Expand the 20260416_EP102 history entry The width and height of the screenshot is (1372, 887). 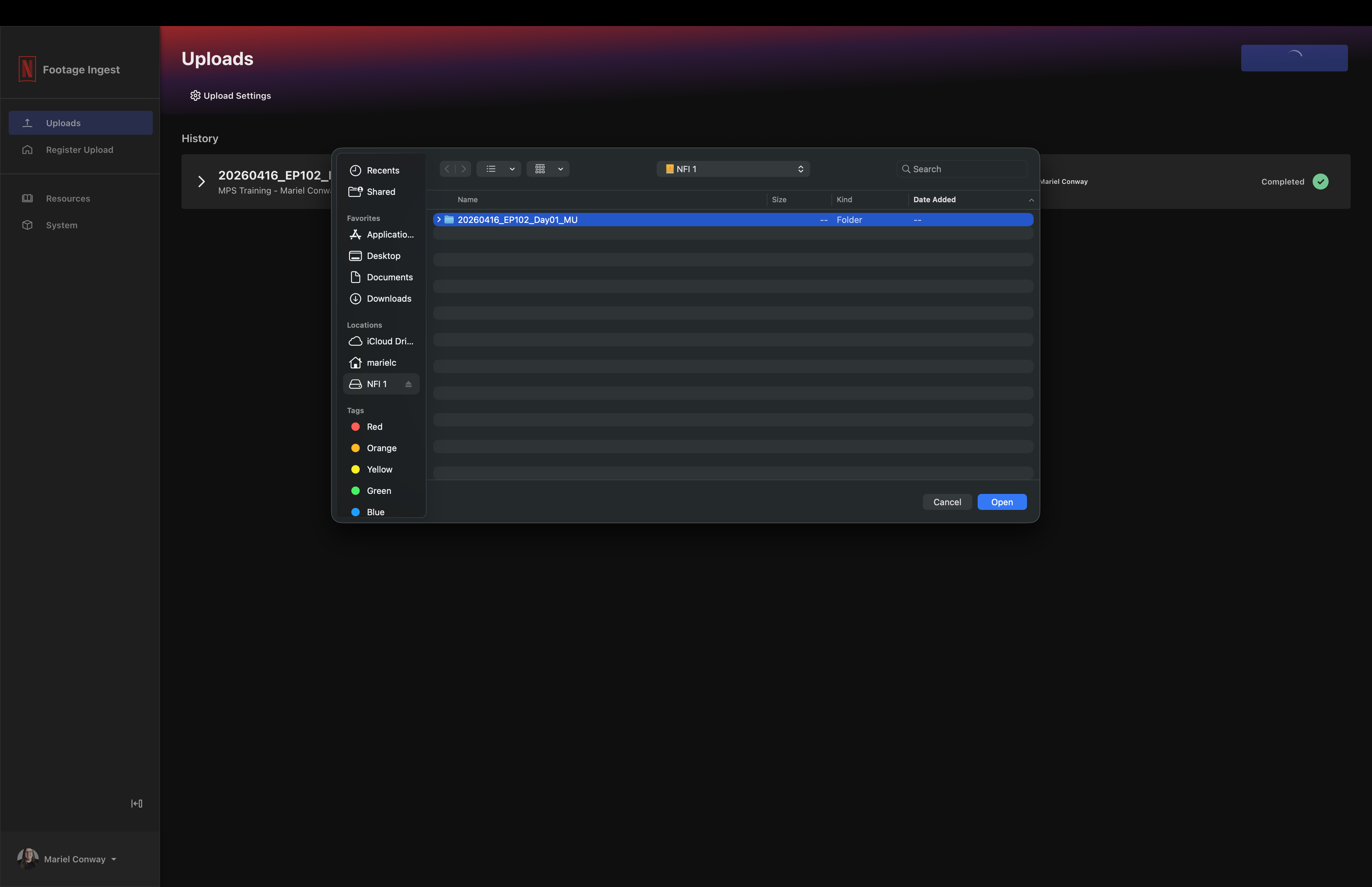tap(202, 182)
